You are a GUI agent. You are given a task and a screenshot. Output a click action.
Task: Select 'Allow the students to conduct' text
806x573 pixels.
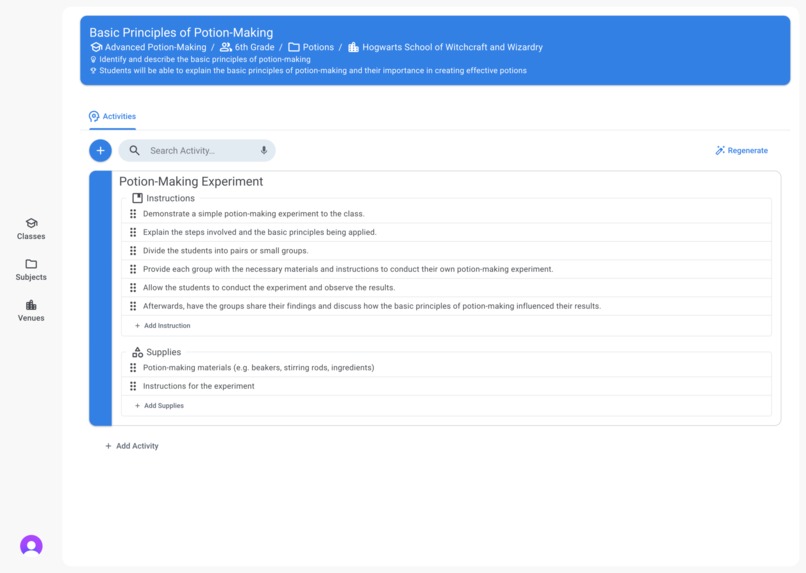269,288
